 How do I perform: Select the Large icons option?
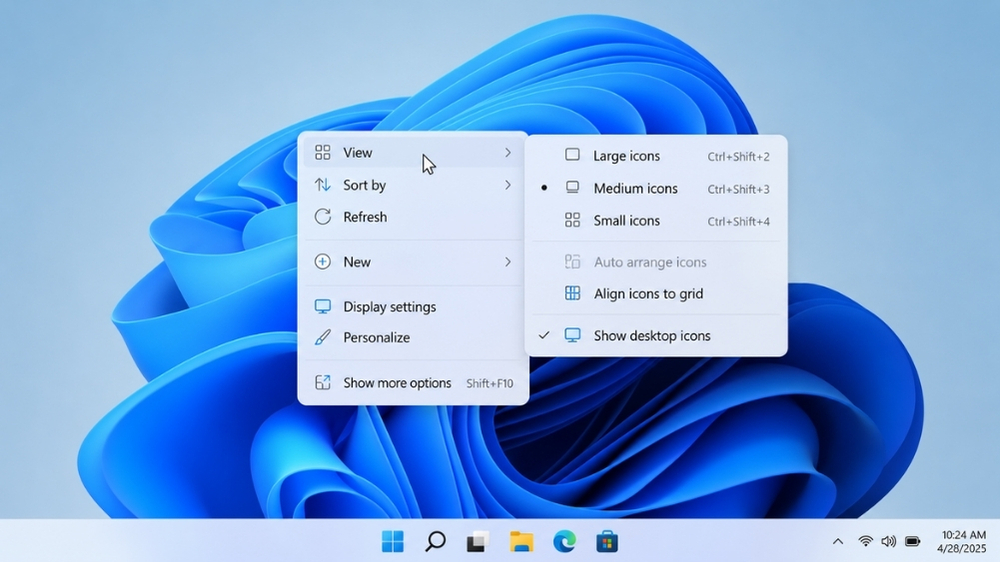pos(656,156)
